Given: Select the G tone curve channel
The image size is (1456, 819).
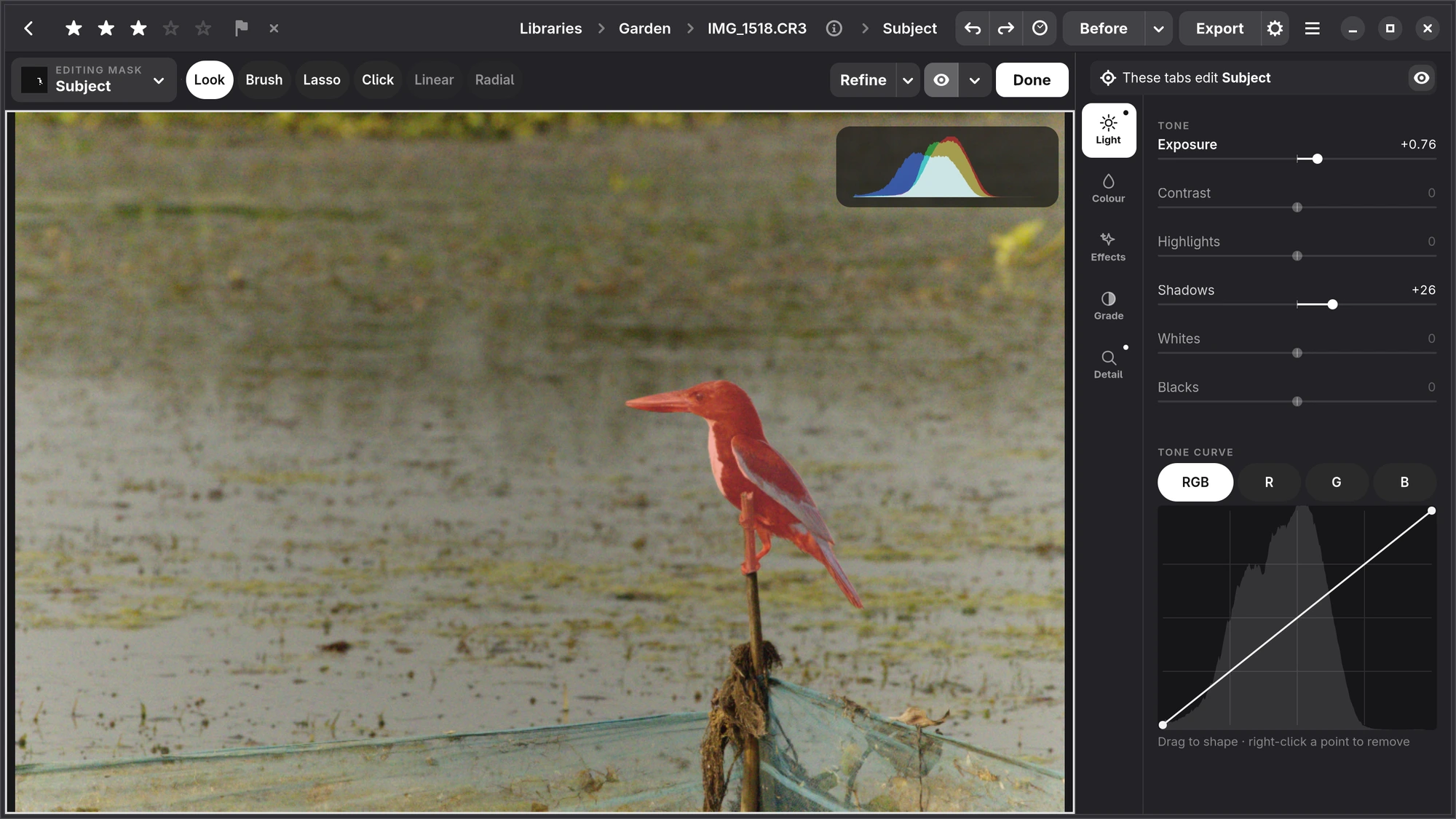Looking at the screenshot, I should point(1336,482).
